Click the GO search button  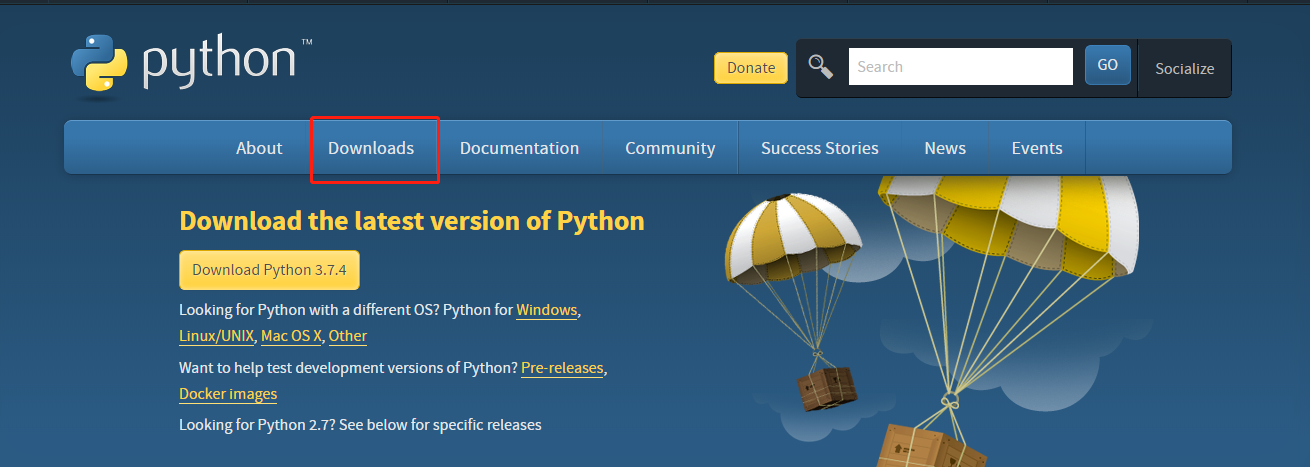1108,65
